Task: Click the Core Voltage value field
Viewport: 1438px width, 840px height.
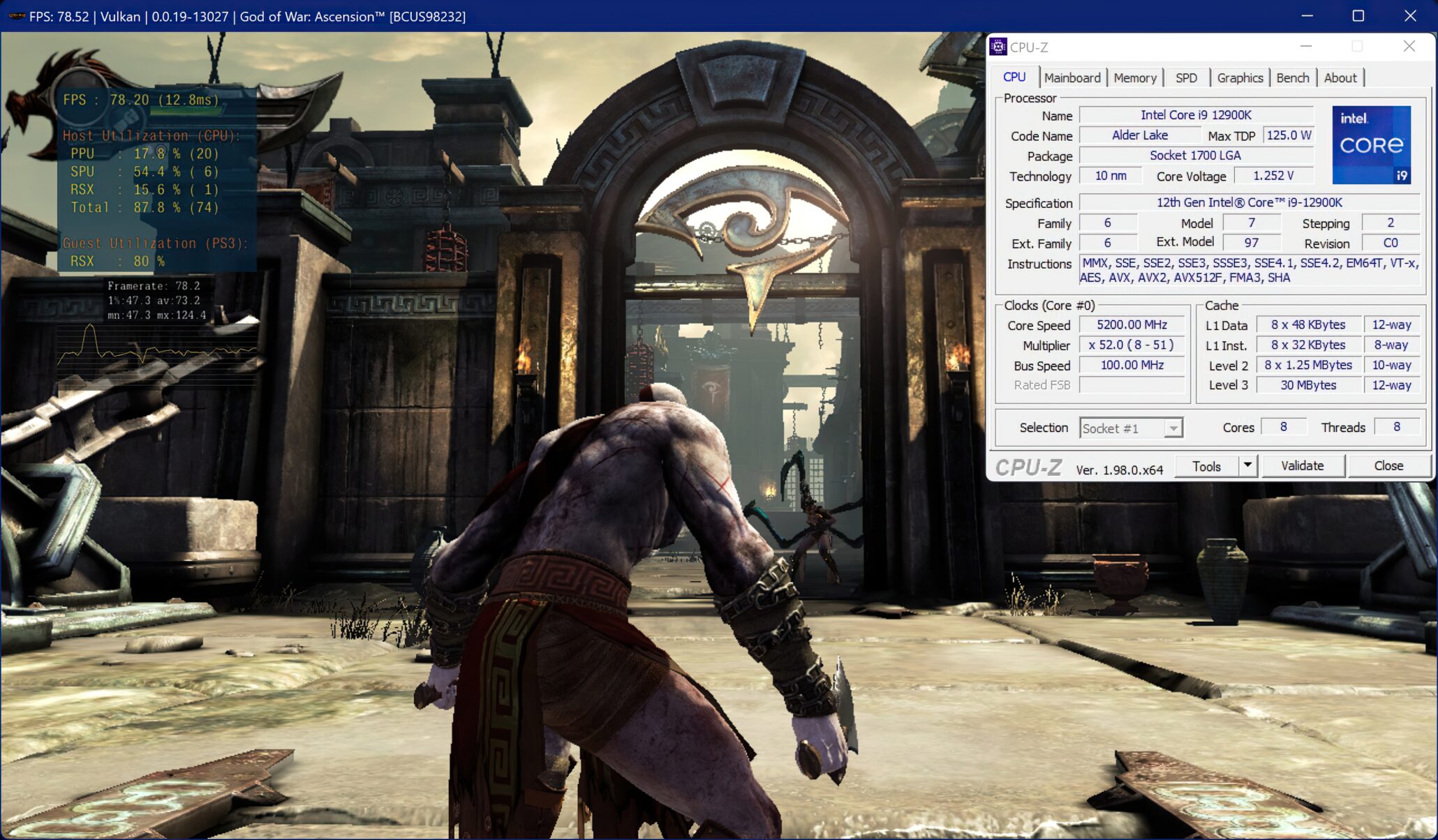Action: (1274, 176)
